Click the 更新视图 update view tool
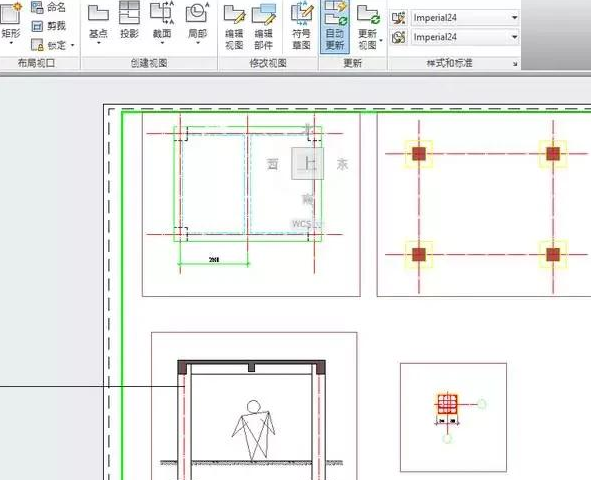The image size is (591, 480). (x=368, y=26)
